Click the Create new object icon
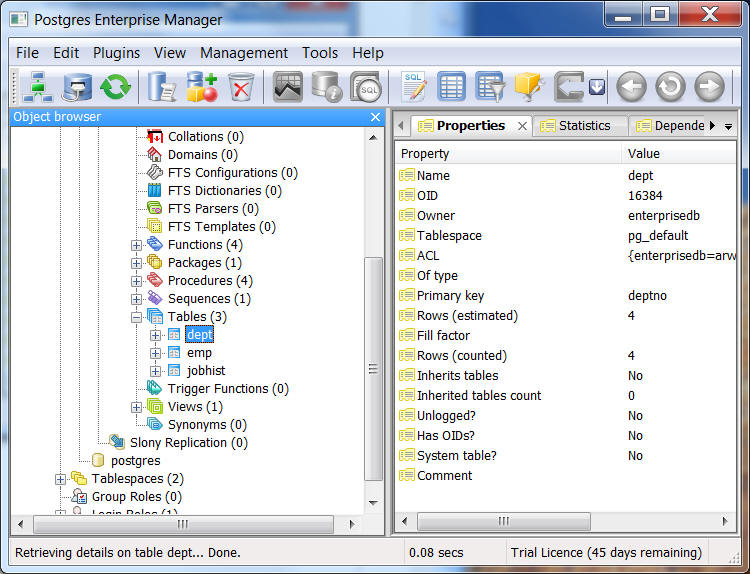Image resolution: width=750 pixels, height=574 pixels. [x=202, y=88]
